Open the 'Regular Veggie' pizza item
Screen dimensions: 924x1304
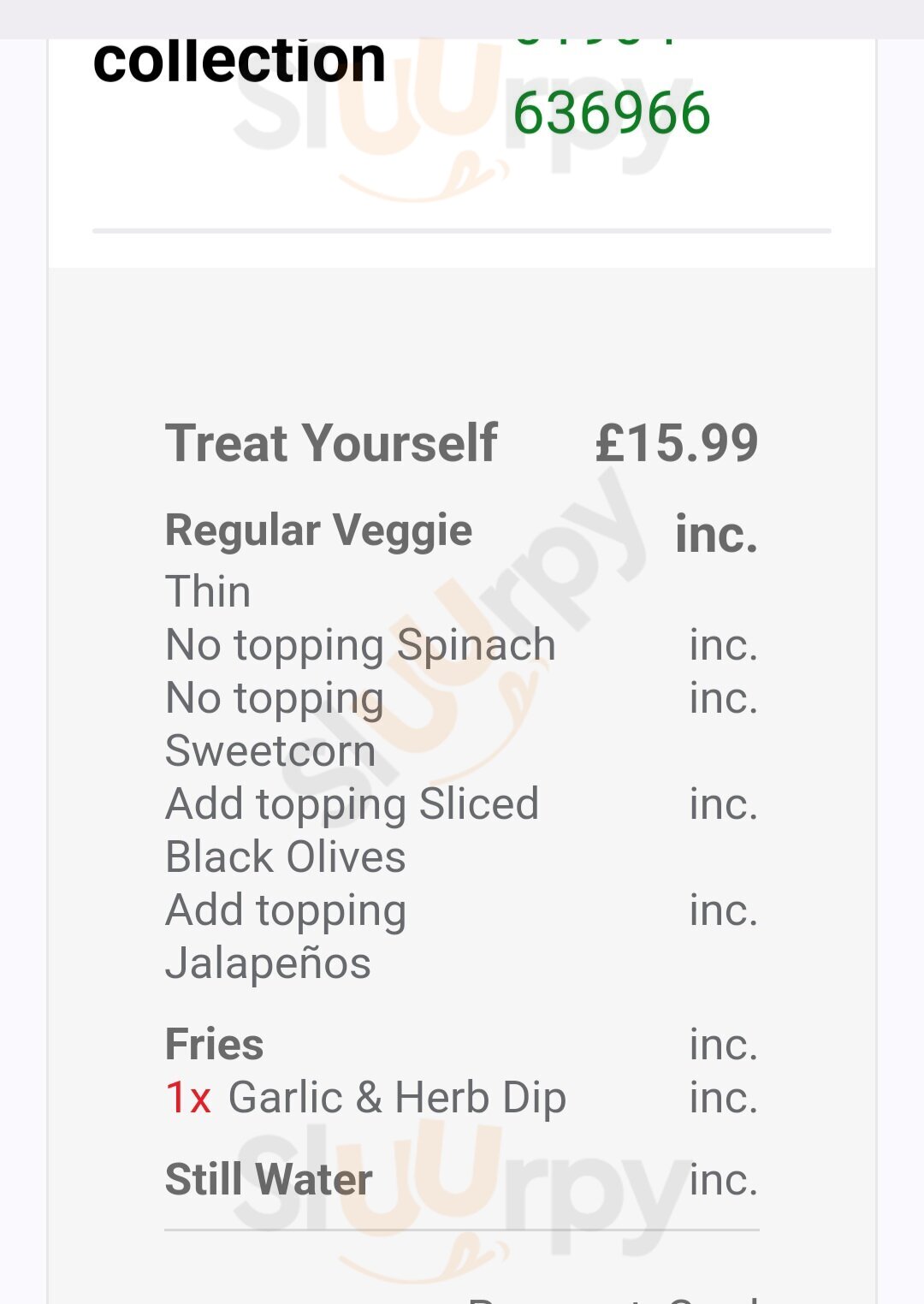click(x=318, y=530)
